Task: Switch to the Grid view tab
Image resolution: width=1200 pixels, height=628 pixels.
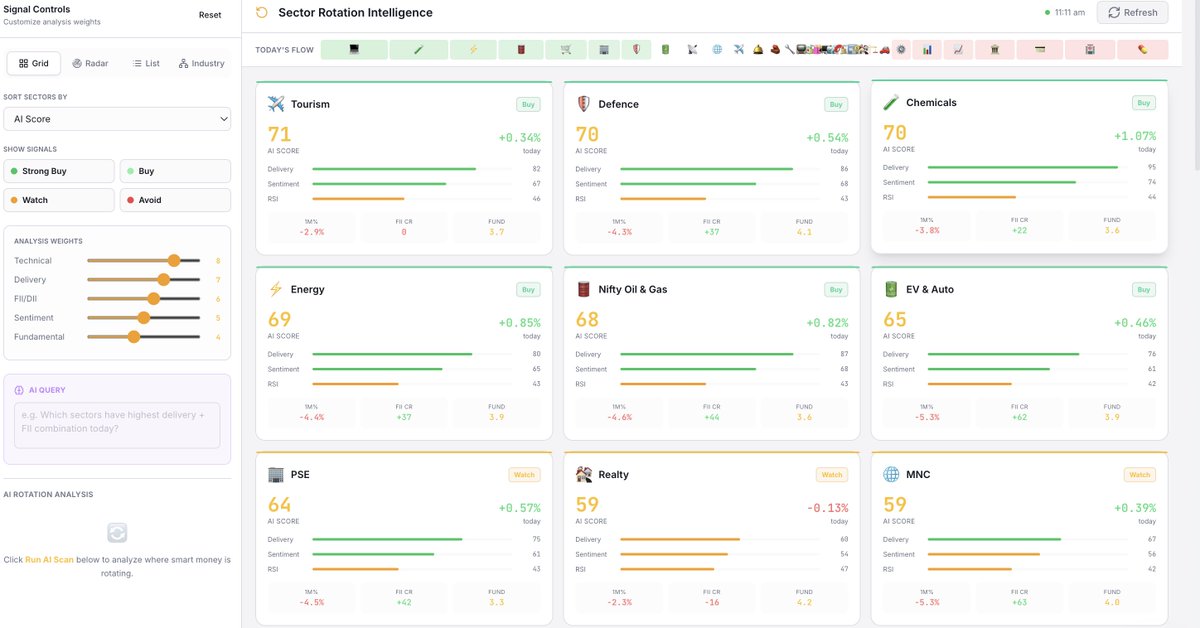Action: coord(33,63)
